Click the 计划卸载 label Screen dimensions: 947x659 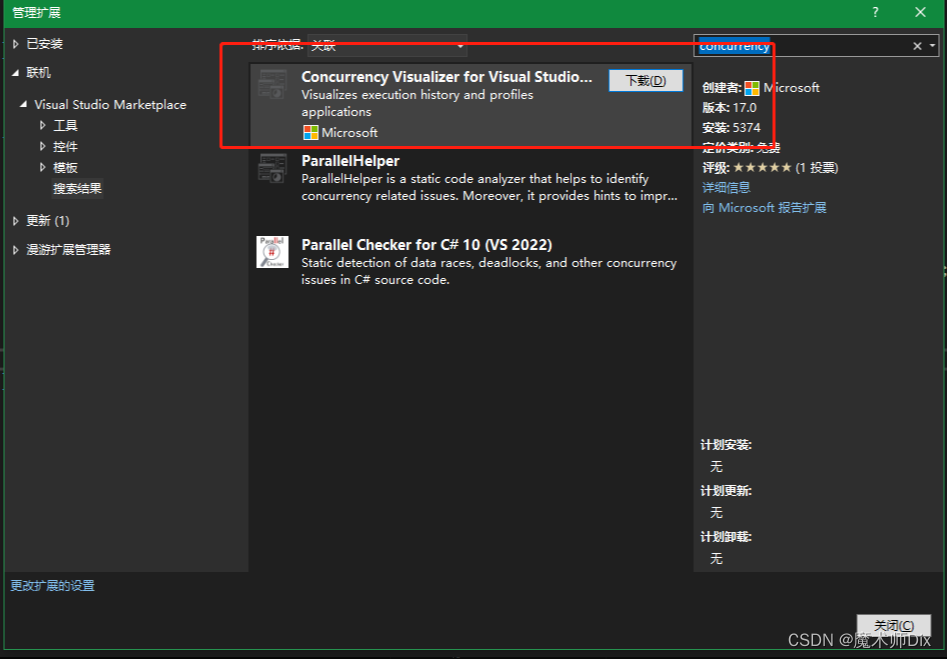point(726,537)
